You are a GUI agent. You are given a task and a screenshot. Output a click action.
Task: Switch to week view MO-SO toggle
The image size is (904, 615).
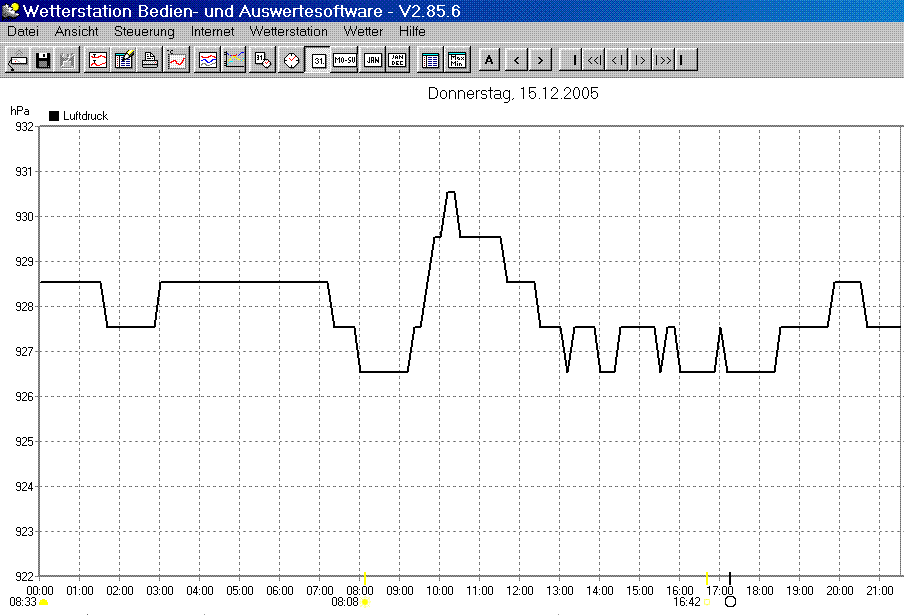point(345,60)
